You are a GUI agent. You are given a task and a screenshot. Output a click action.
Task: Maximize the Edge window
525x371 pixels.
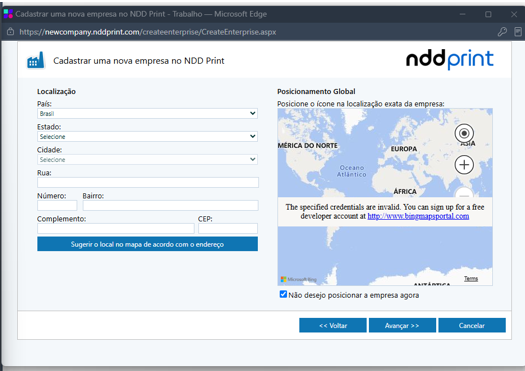pyautogui.click(x=488, y=14)
